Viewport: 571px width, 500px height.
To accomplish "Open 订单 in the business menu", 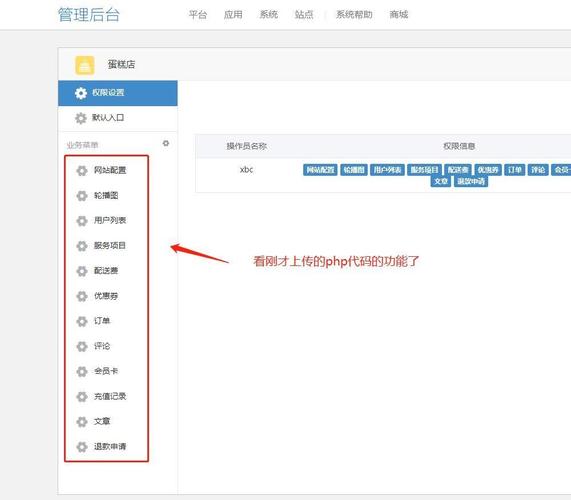I will [x=102, y=321].
